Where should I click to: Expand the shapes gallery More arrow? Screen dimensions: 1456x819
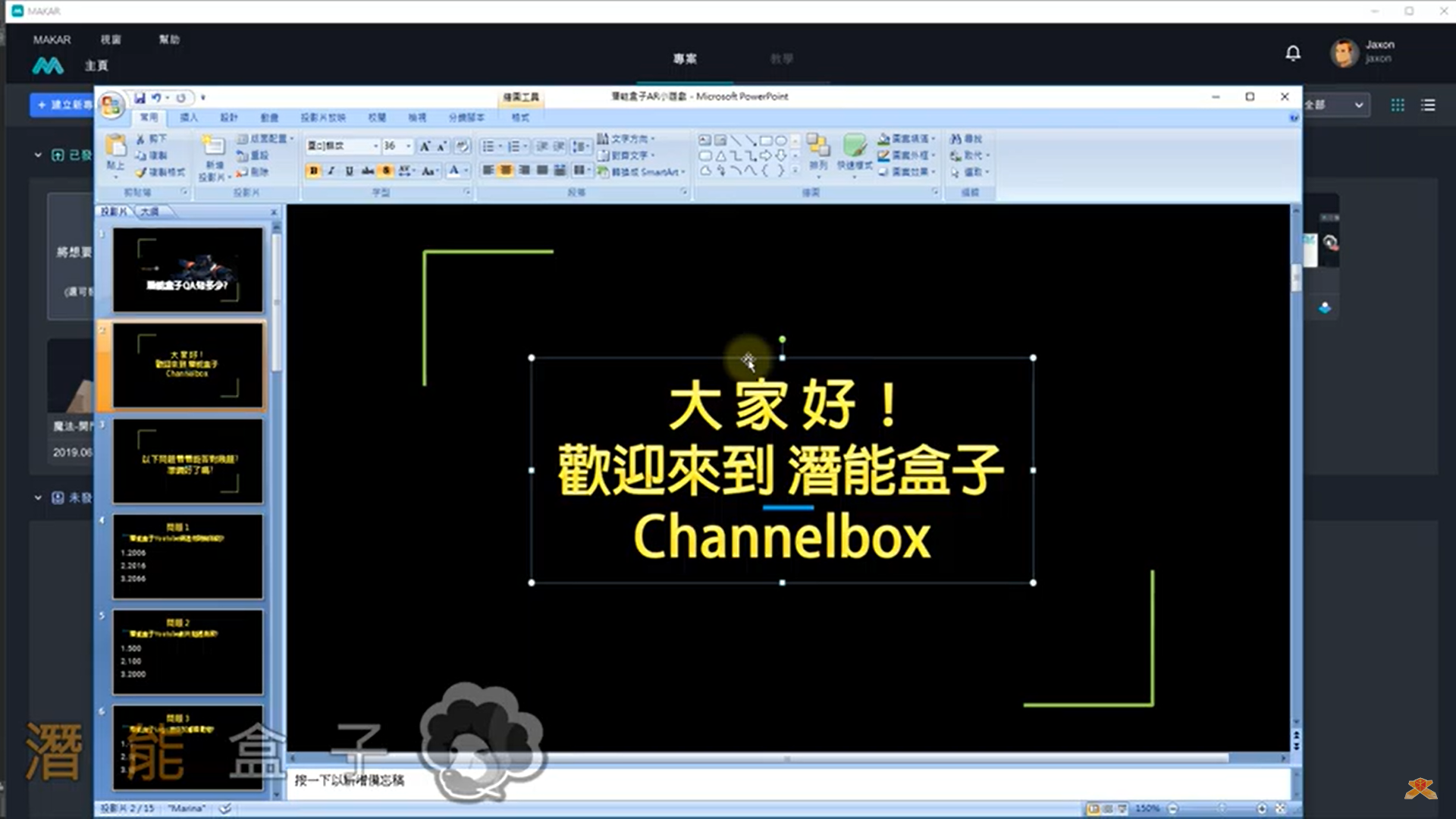tap(795, 171)
